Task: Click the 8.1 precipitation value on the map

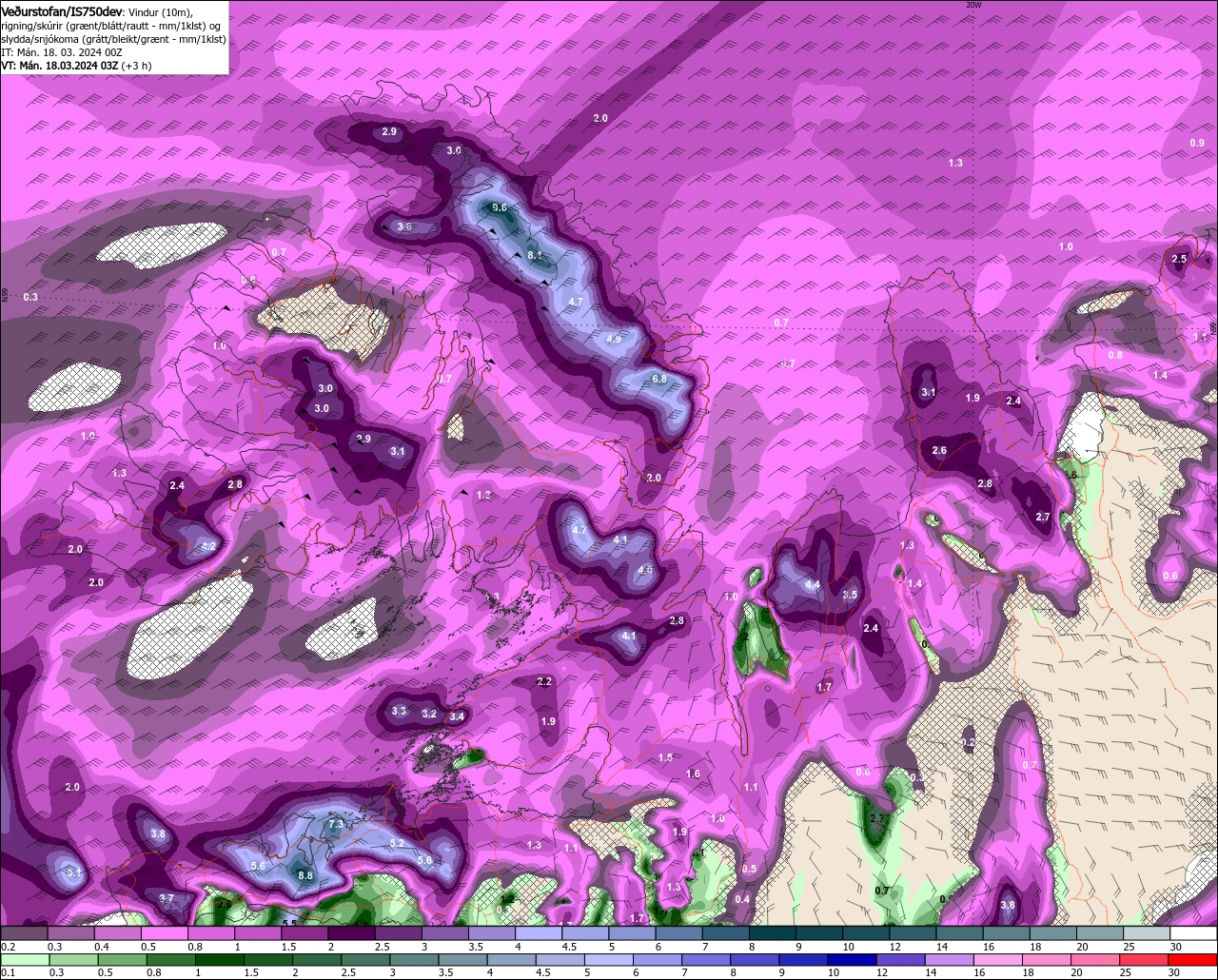Action: click(x=535, y=255)
